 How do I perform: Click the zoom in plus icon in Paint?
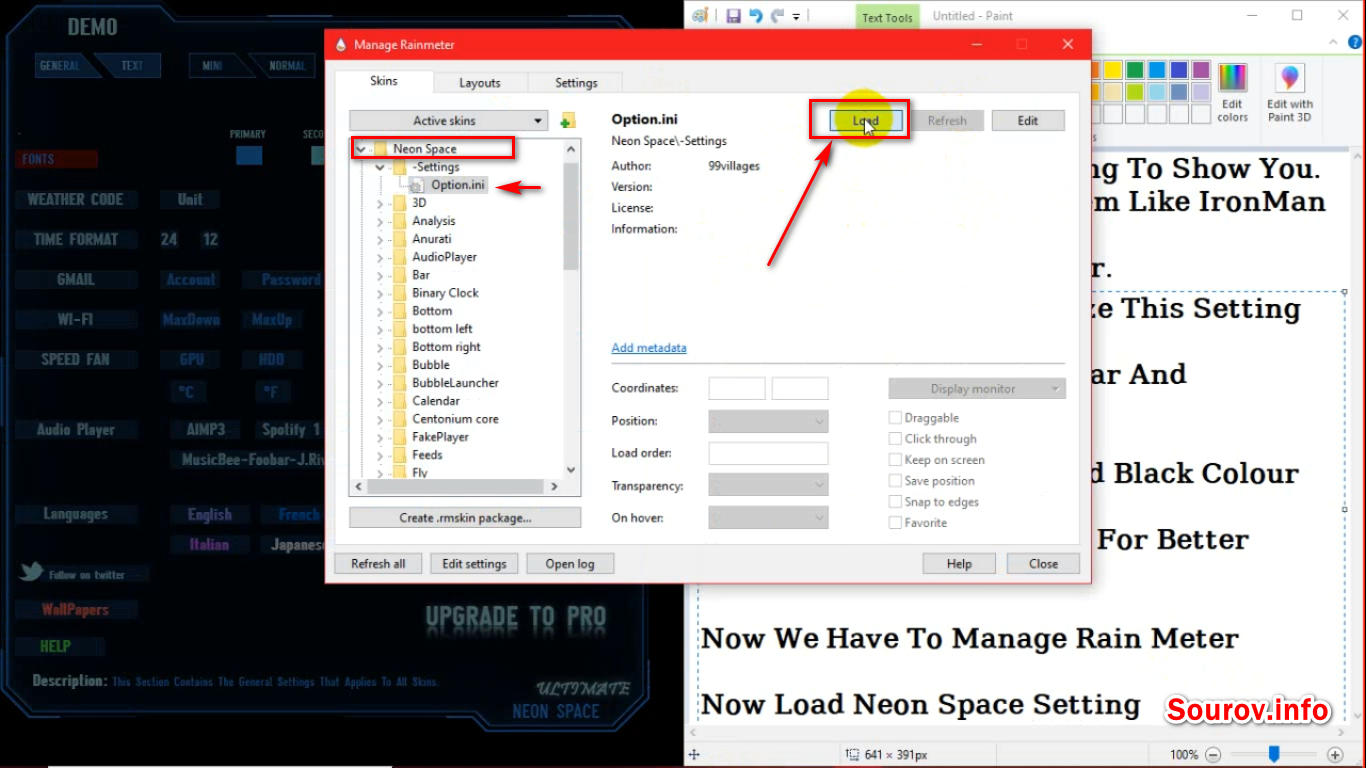point(1335,754)
